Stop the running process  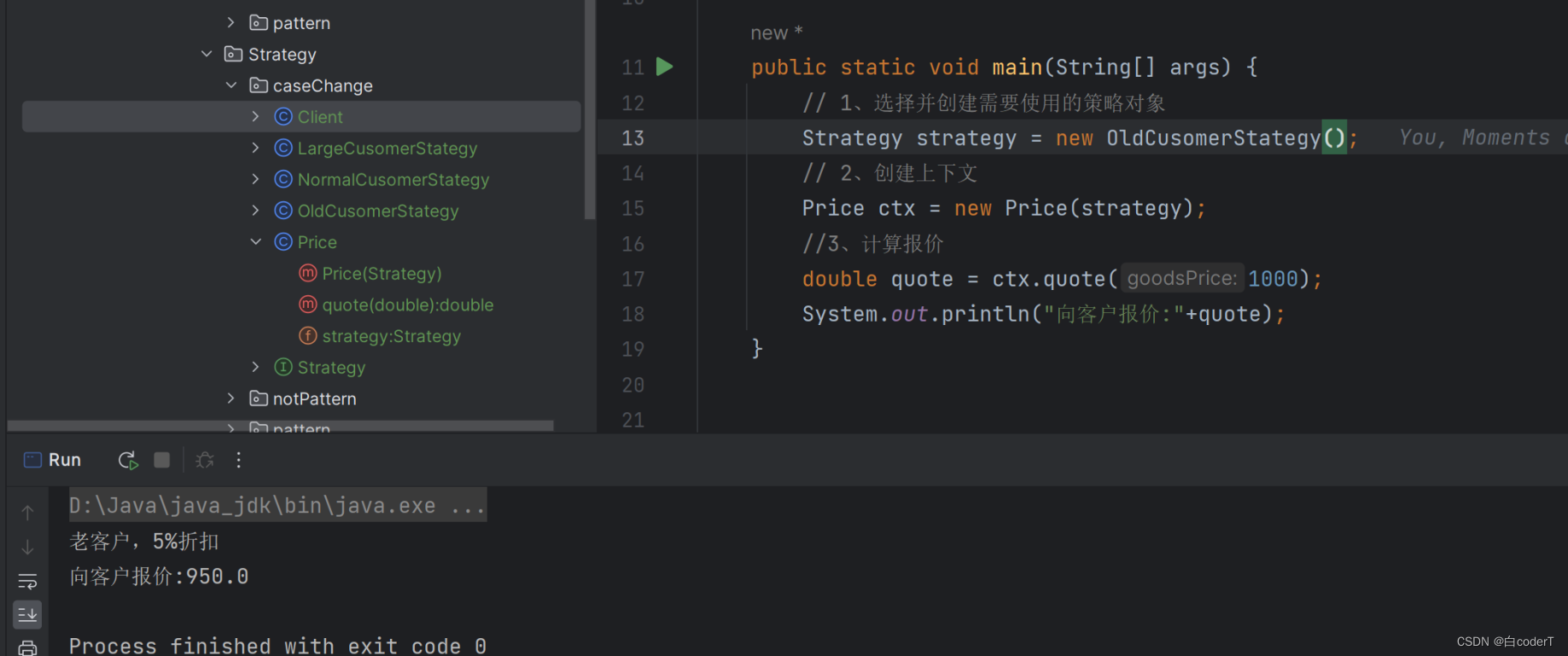tap(162, 461)
